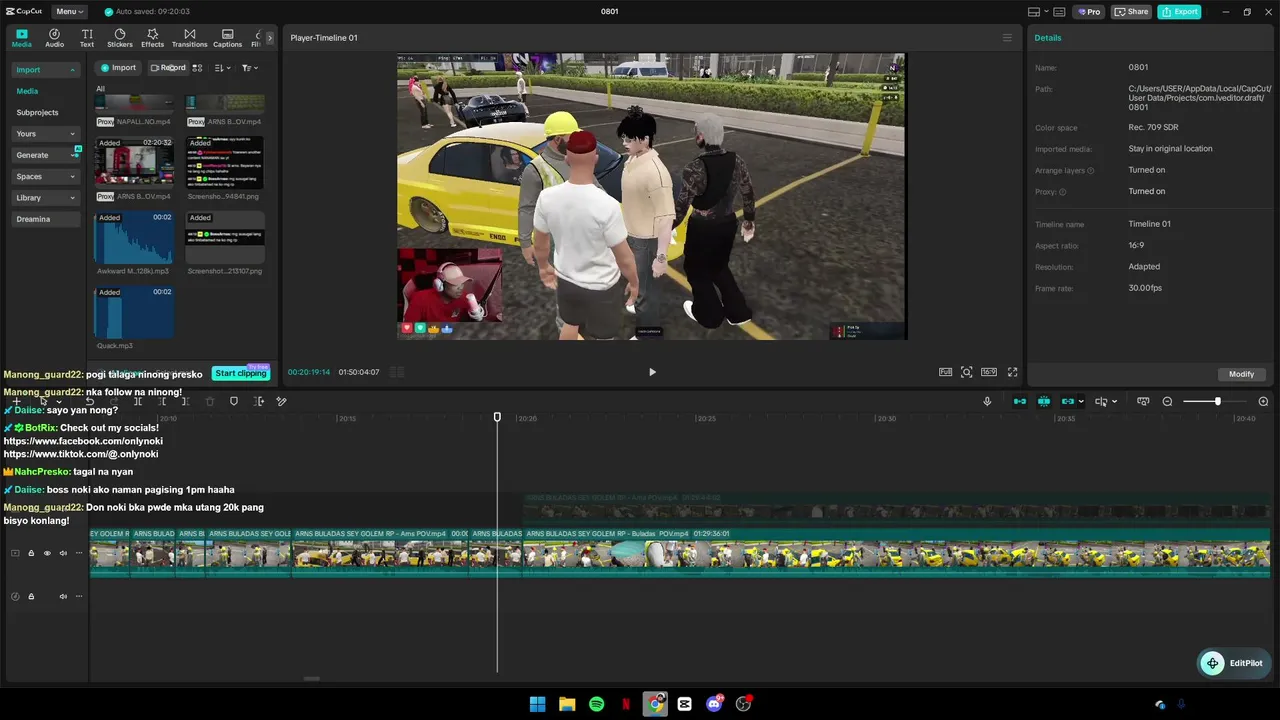1280x720 pixels.
Task: Toggle main track magnet
Action: pyautogui.click(x=1019, y=402)
